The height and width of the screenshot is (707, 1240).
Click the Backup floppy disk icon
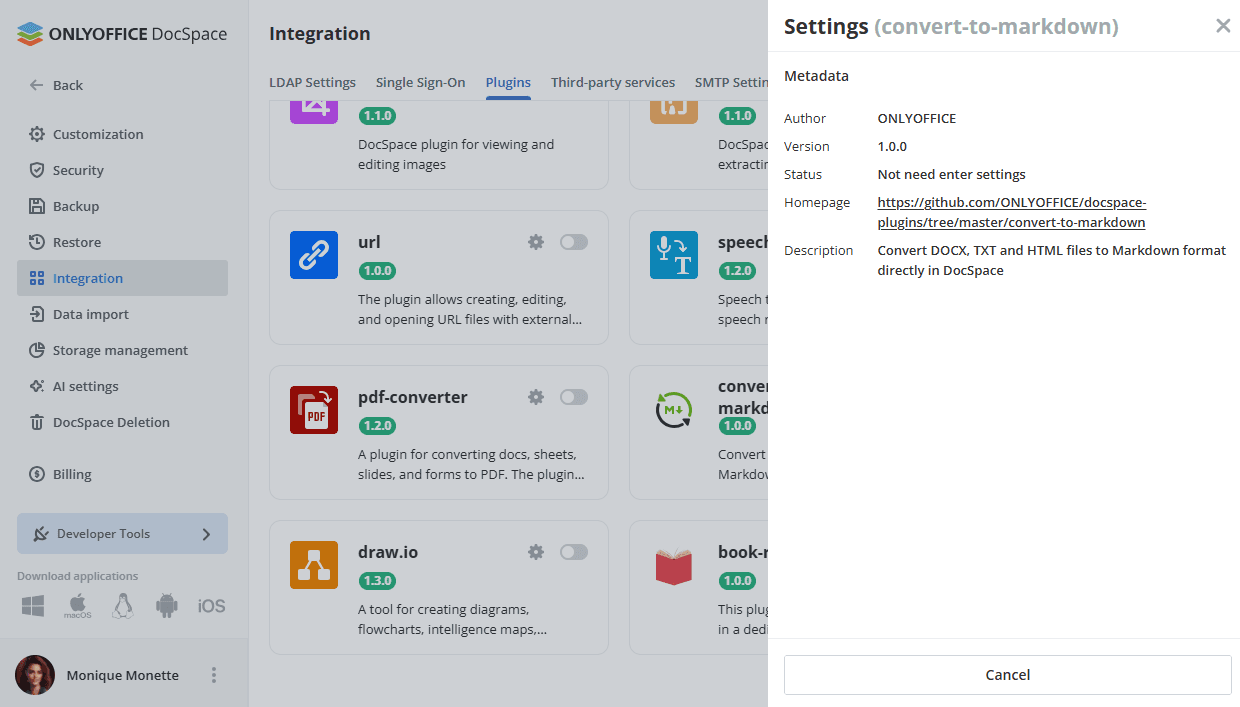37,206
